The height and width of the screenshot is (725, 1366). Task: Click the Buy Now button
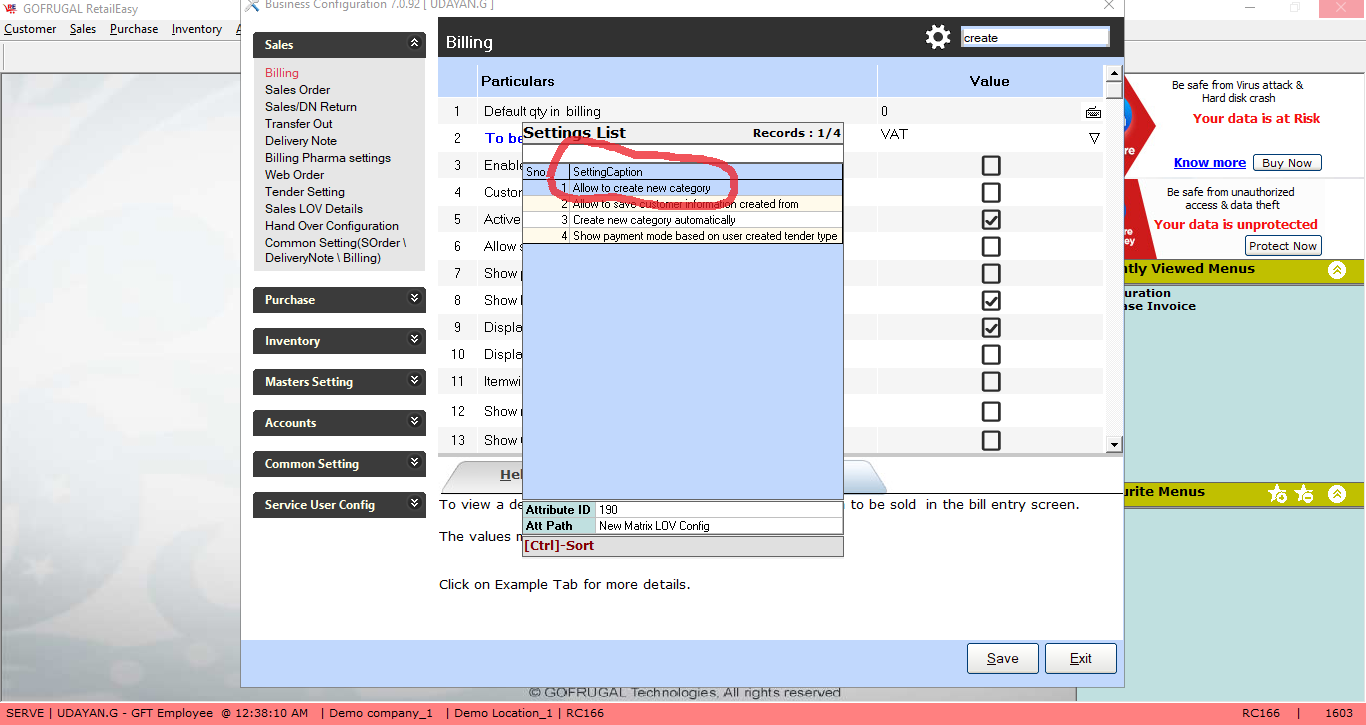tap(1287, 163)
